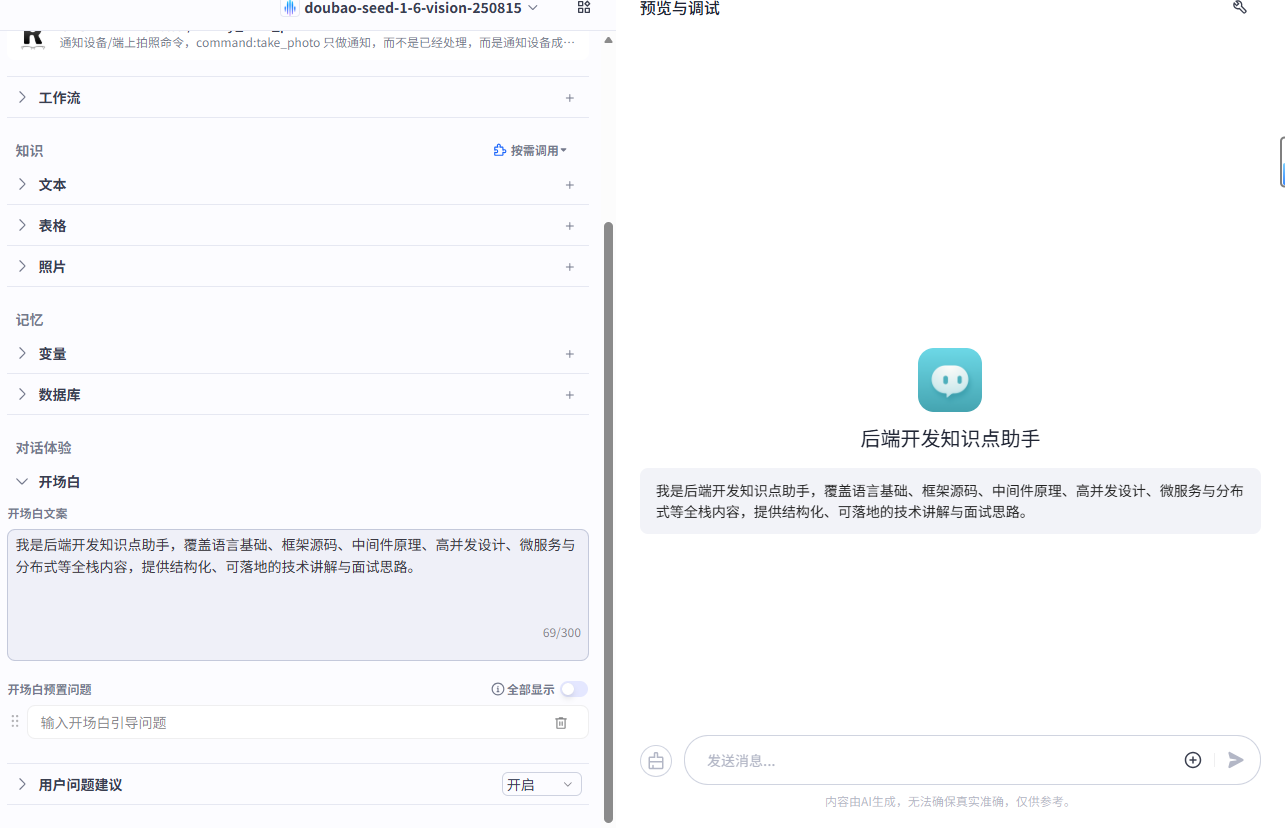Open the 按需调用 dropdown
1285x828 pixels.
[x=531, y=150]
